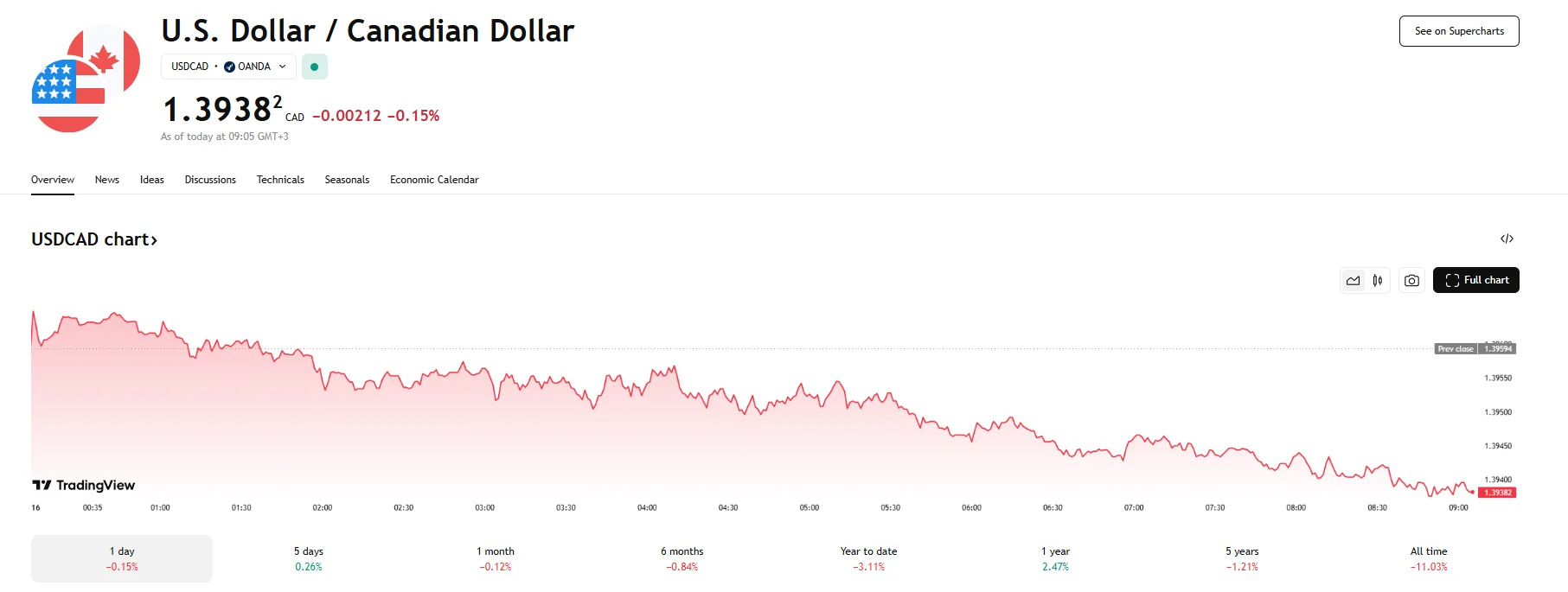Click the green market status indicator
1568x592 pixels.
314,67
